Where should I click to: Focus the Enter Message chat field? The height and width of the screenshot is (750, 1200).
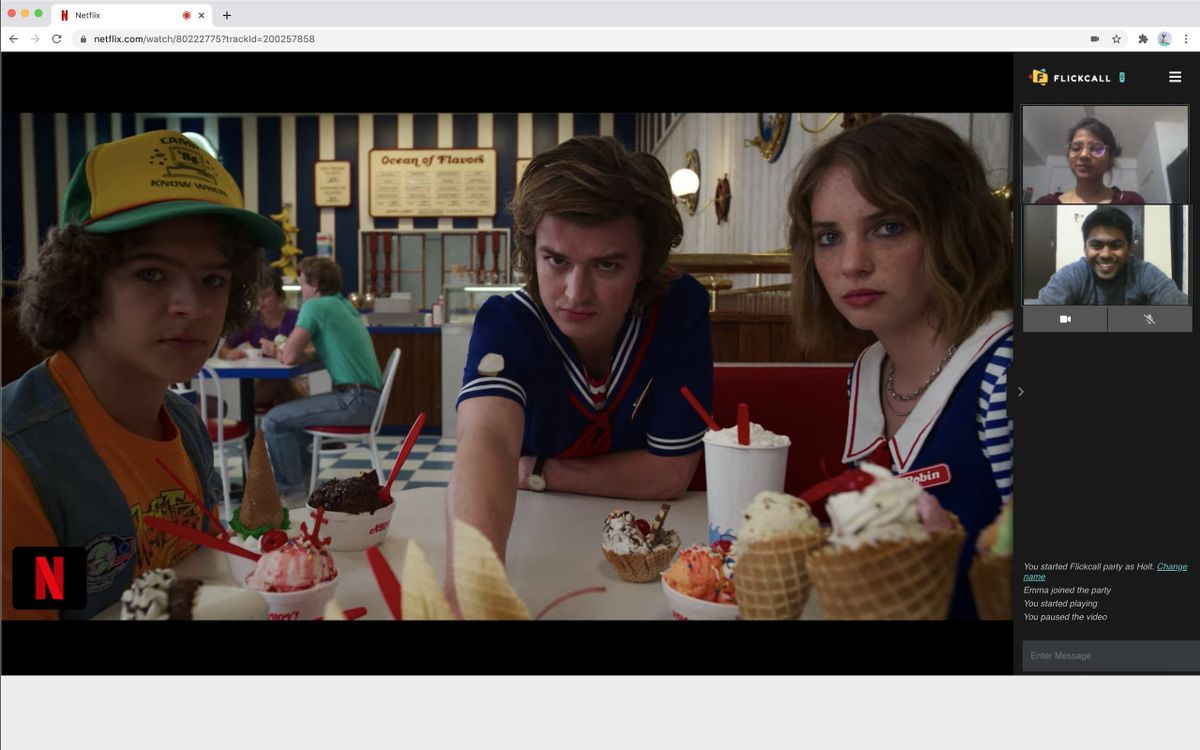pyautogui.click(x=1108, y=656)
